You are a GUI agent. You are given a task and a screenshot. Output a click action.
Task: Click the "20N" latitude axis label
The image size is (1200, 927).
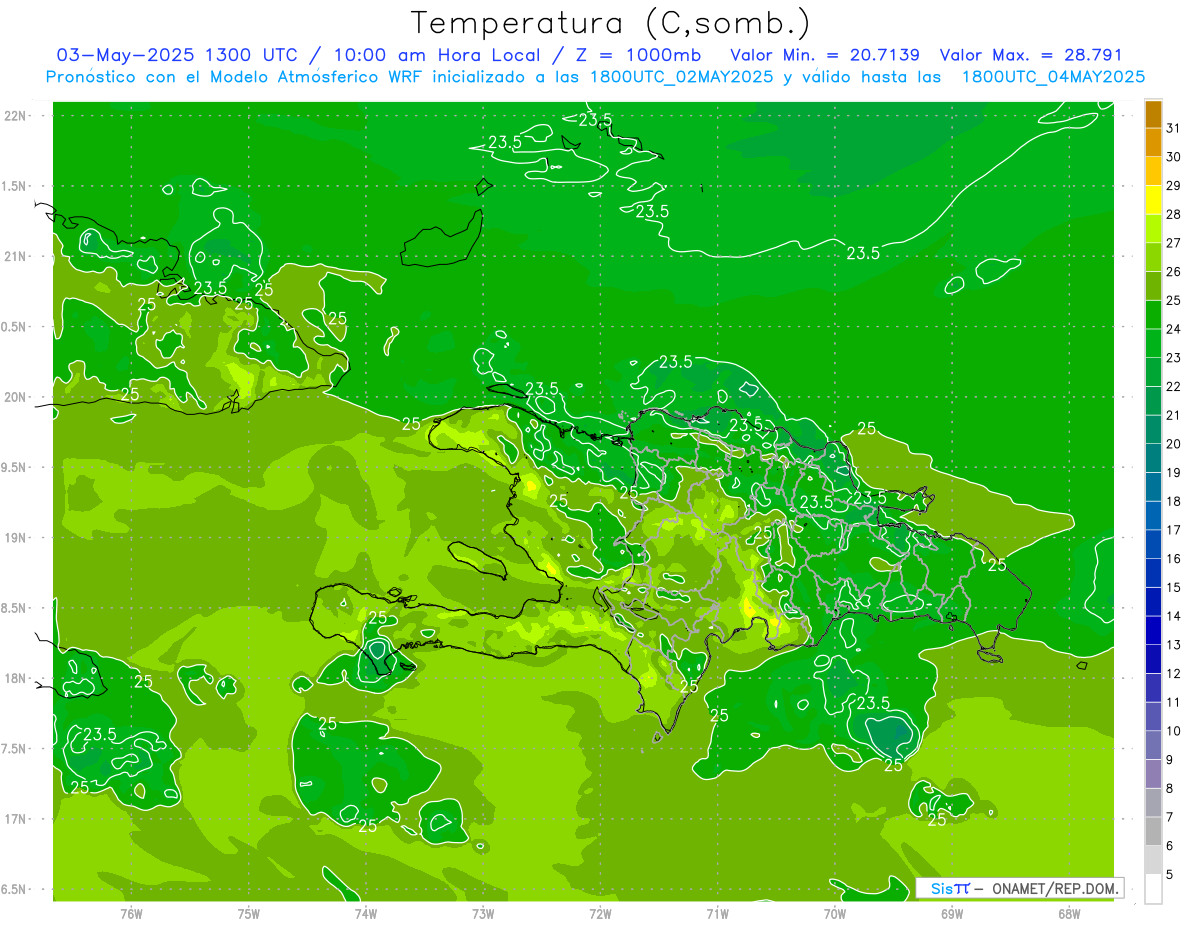pyautogui.click(x=15, y=397)
